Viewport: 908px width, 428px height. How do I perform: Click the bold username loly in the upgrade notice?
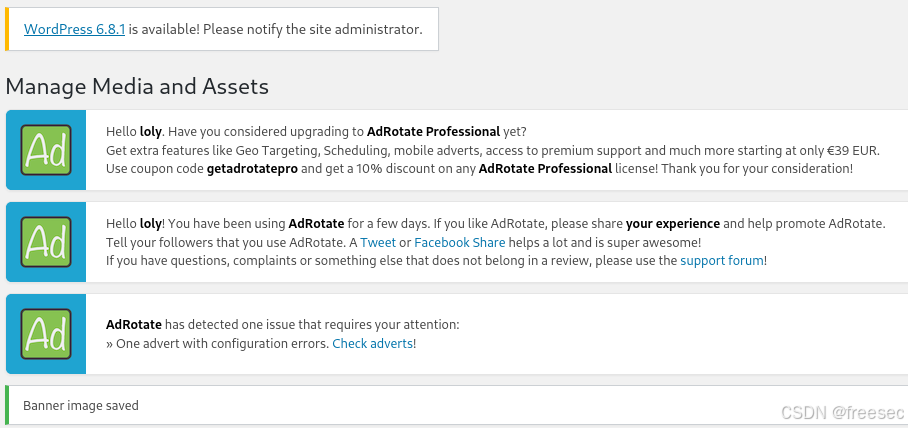(151, 131)
